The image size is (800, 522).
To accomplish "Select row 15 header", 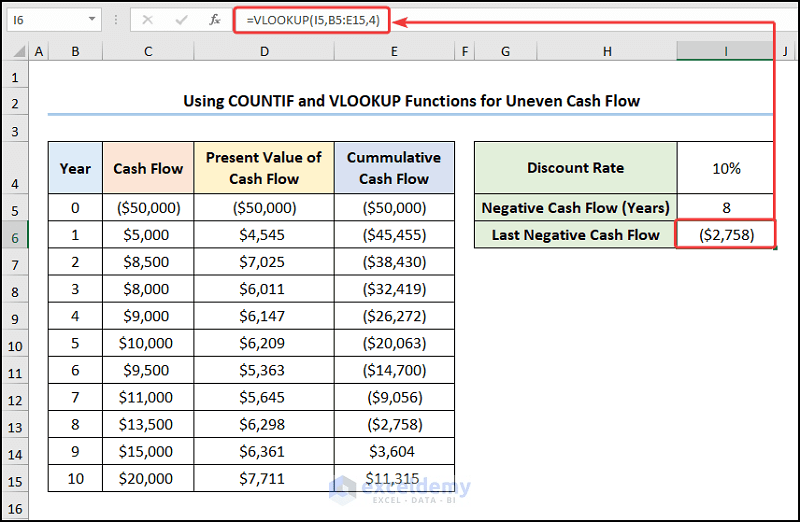I will coord(15,478).
